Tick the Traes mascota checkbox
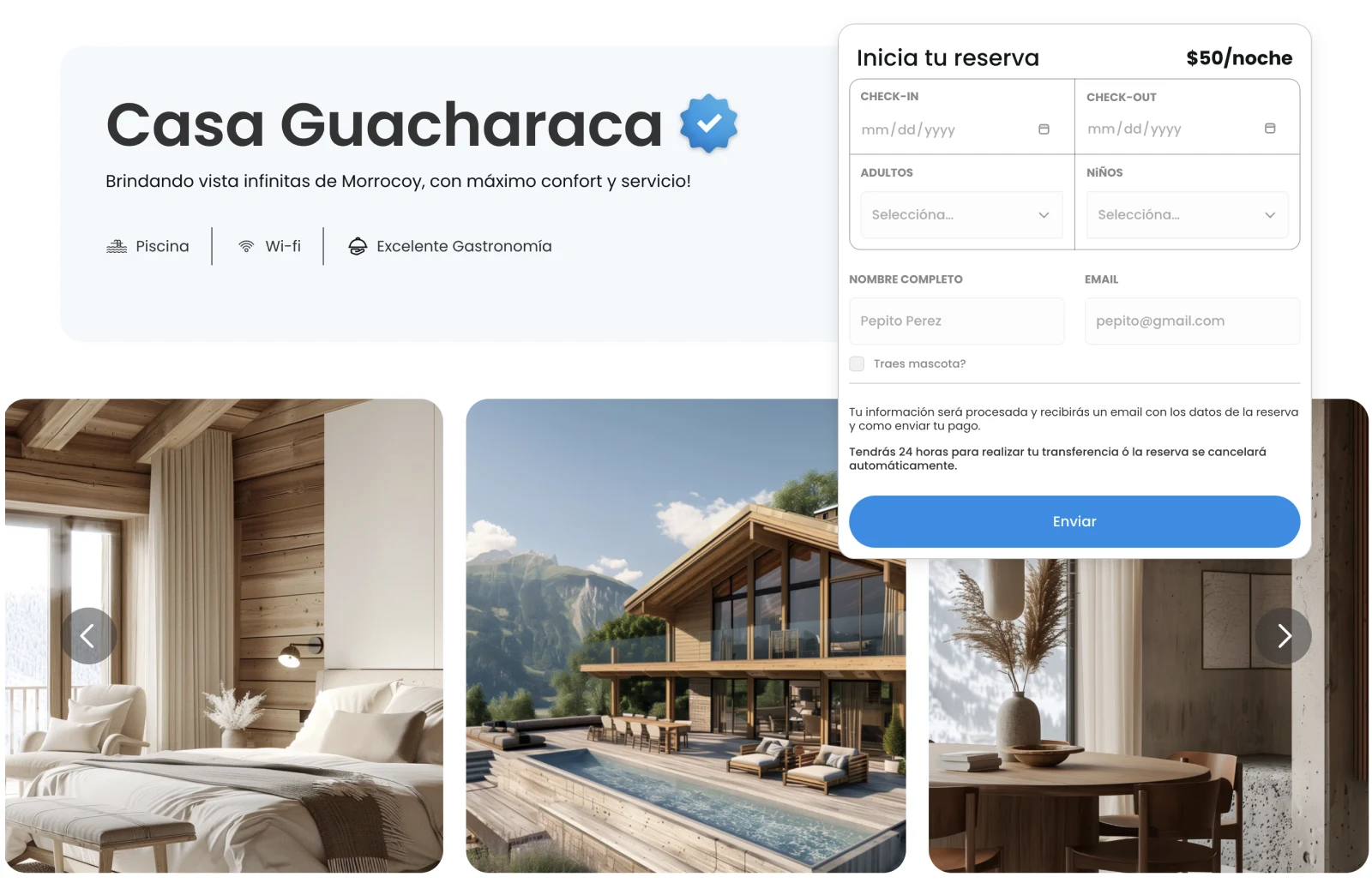This screenshot has width=1372, height=883. (x=857, y=363)
